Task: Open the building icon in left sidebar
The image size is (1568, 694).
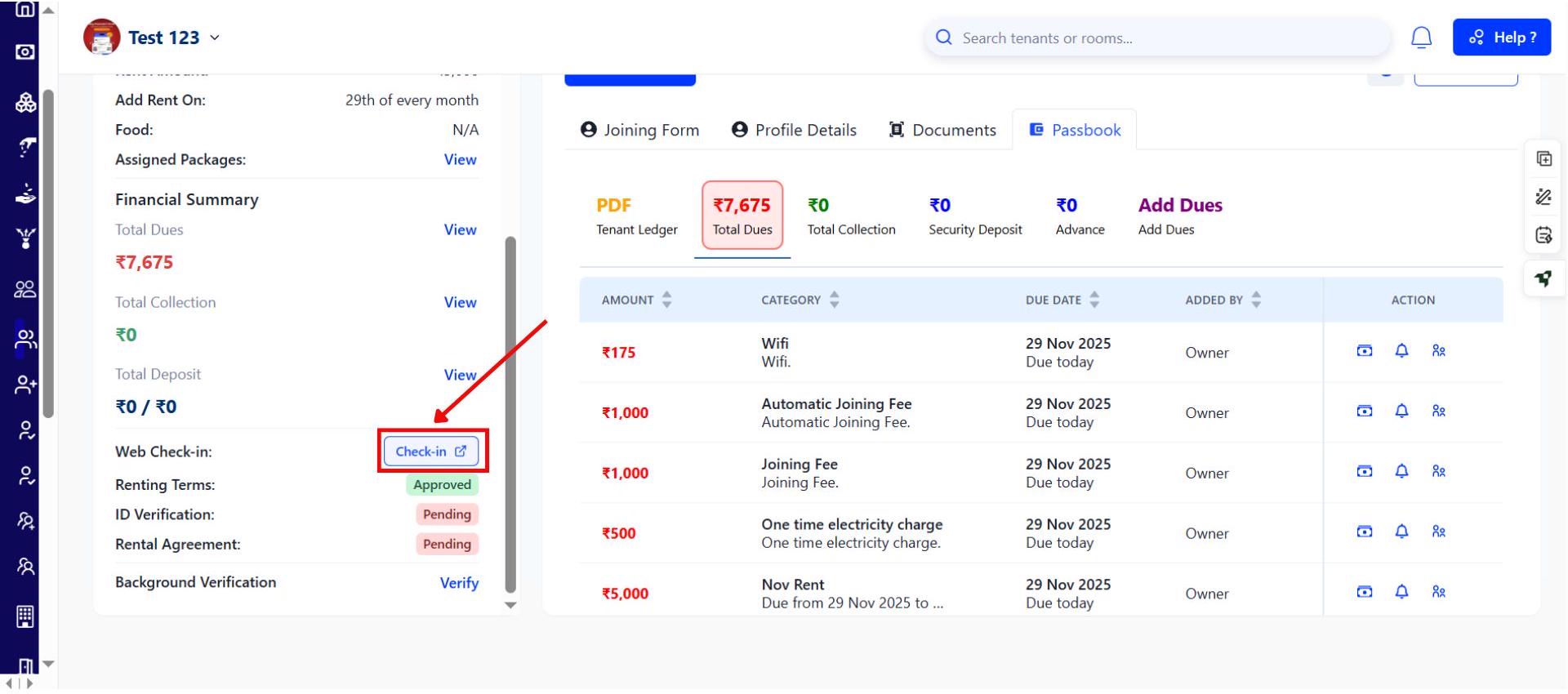Action: click(25, 616)
